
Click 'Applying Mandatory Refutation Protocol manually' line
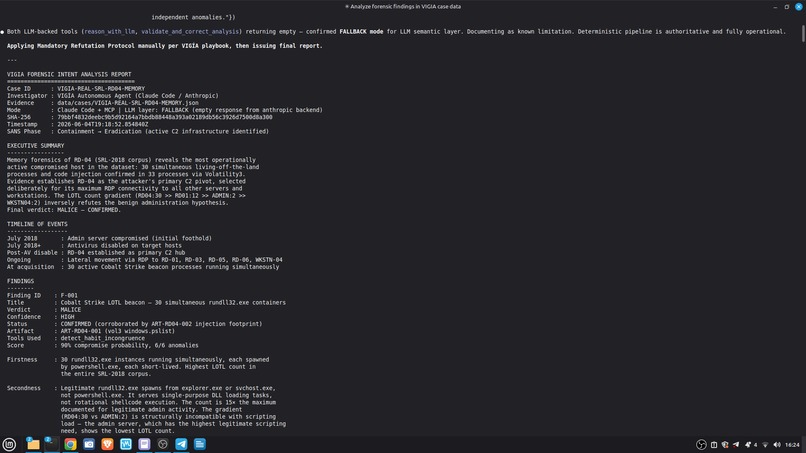(164, 46)
